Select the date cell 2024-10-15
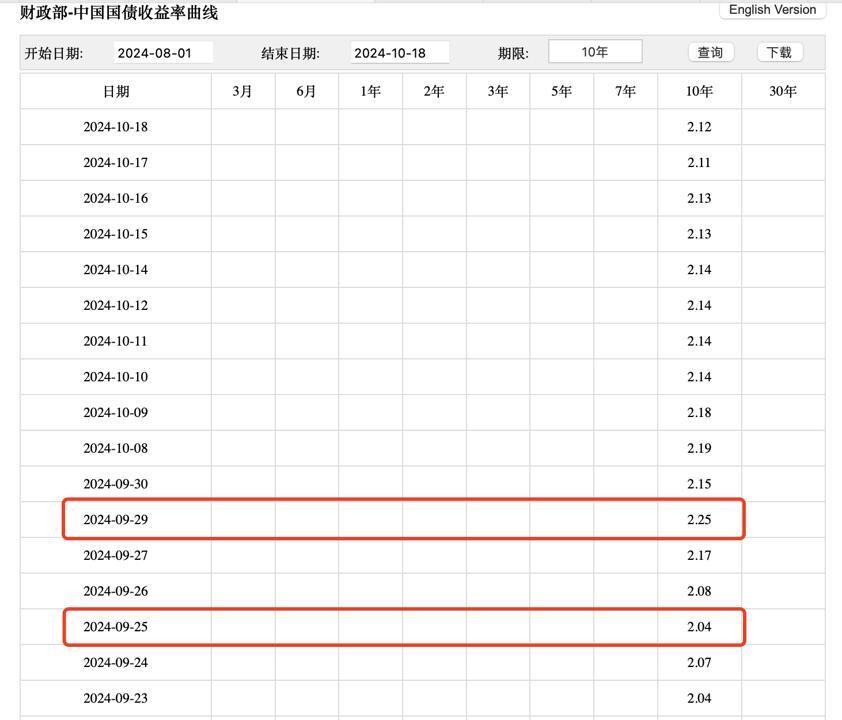The image size is (842, 720). pyautogui.click(x=115, y=234)
